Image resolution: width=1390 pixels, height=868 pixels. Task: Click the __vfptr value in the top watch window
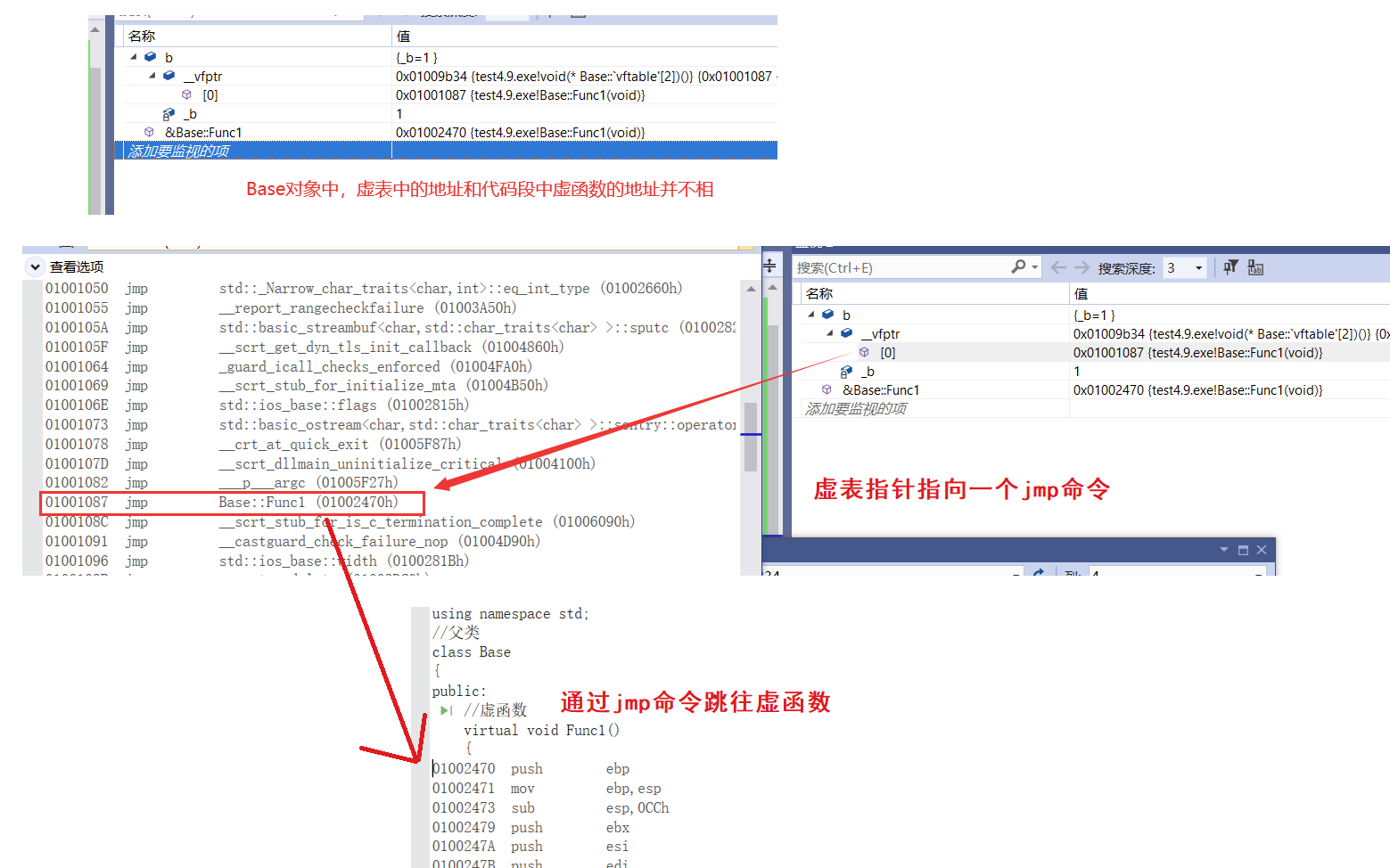586,77
